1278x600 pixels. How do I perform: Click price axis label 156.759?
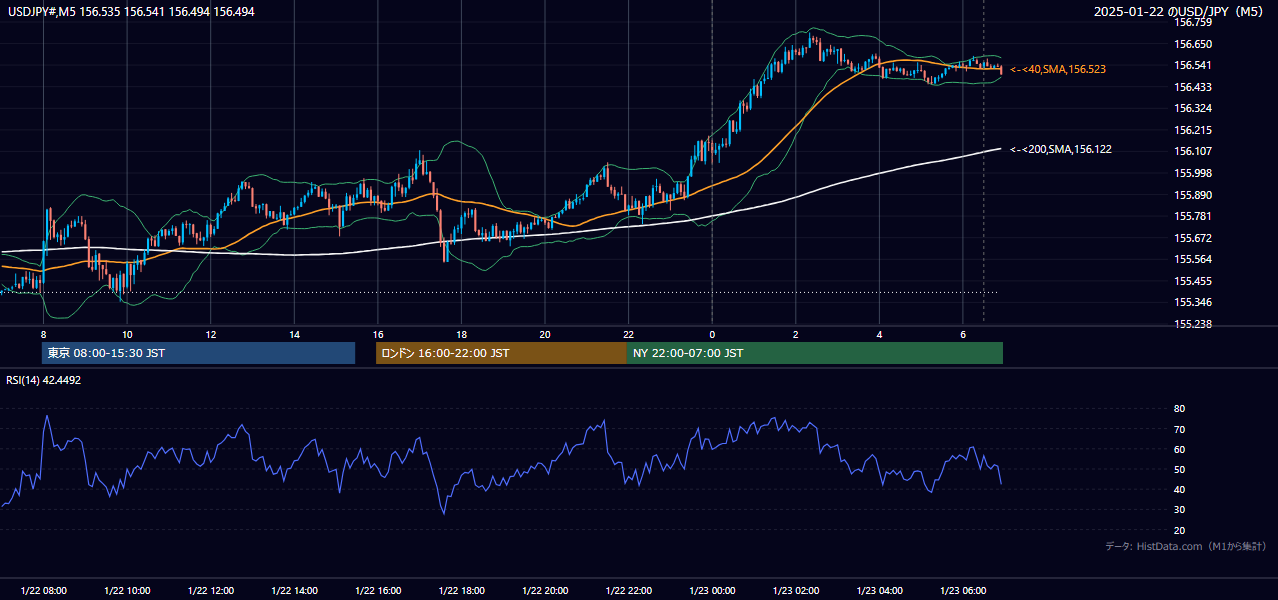point(1192,22)
